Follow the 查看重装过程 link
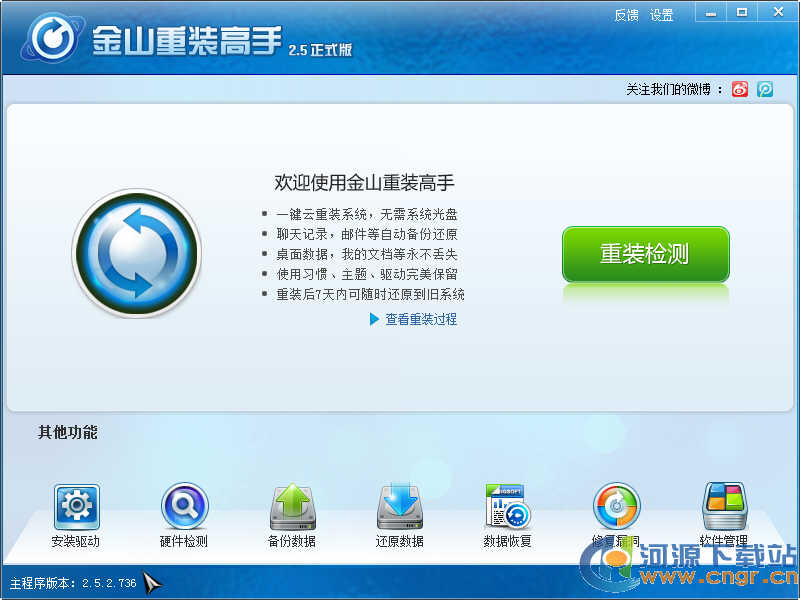Image resolution: width=800 pixels, height=600 pixels. (x=420, y=319)
